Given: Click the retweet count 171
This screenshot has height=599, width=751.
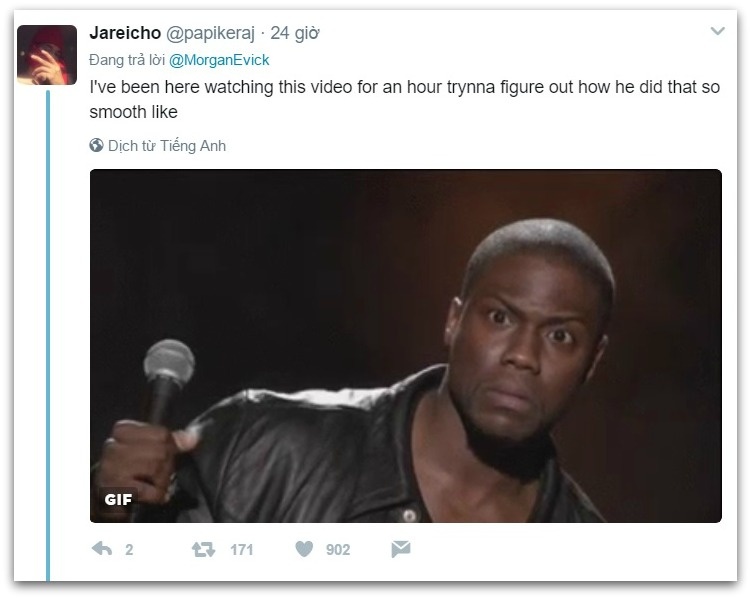Looking at the screenshot, I should click(x=241, y=550).
